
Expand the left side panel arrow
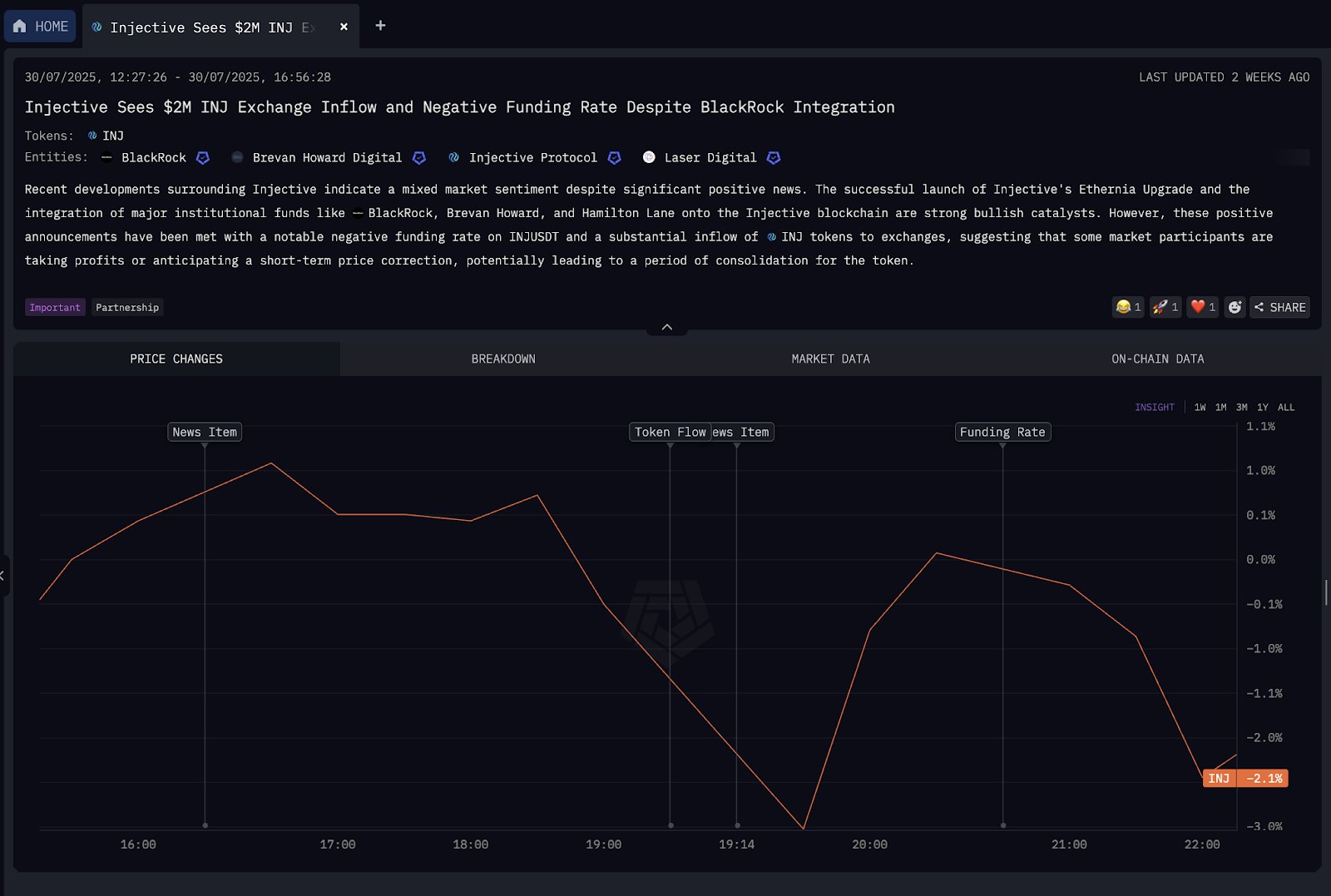point(3,576)
